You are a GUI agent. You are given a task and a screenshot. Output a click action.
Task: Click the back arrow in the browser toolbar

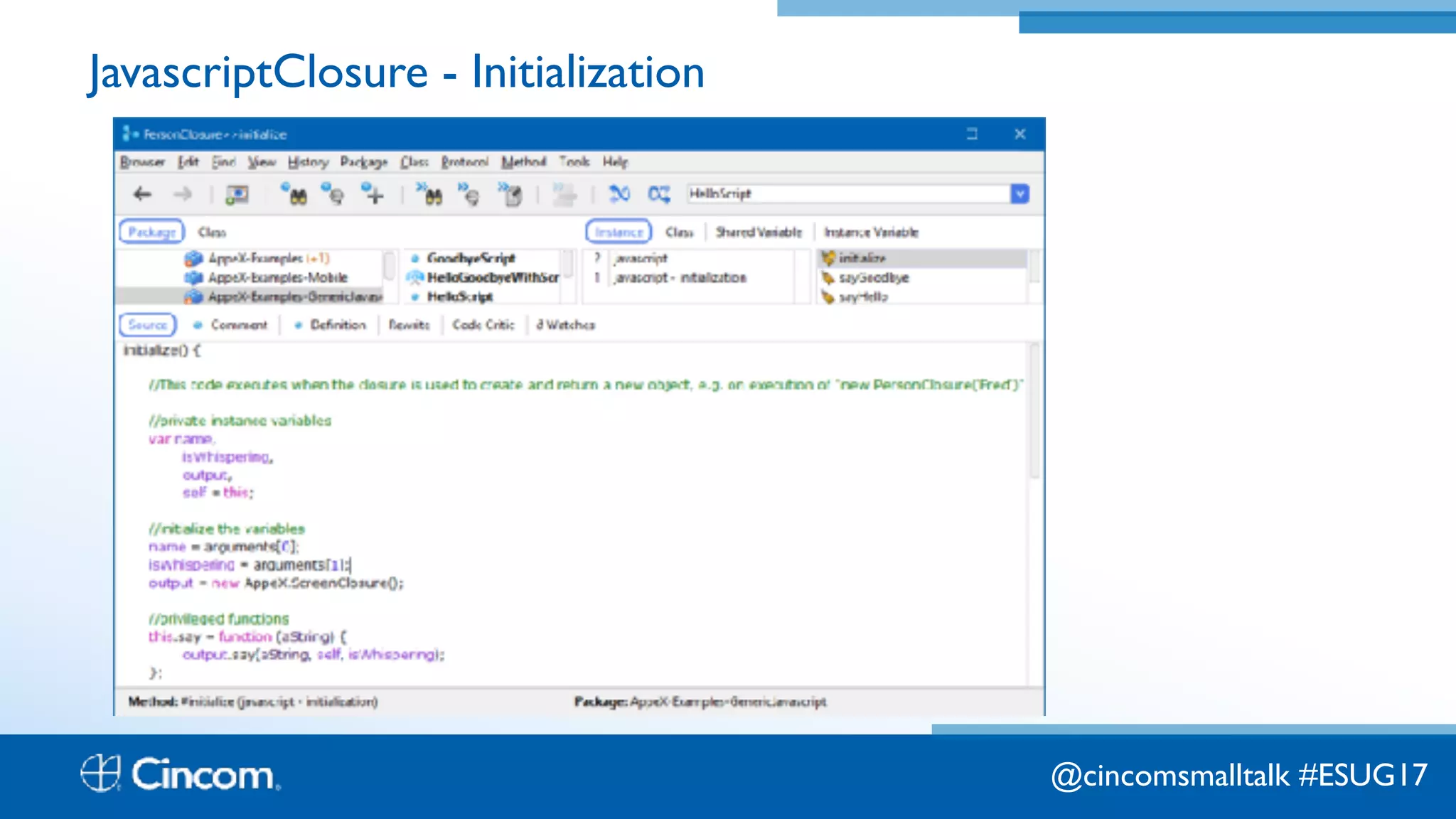[x=142, y=194]
